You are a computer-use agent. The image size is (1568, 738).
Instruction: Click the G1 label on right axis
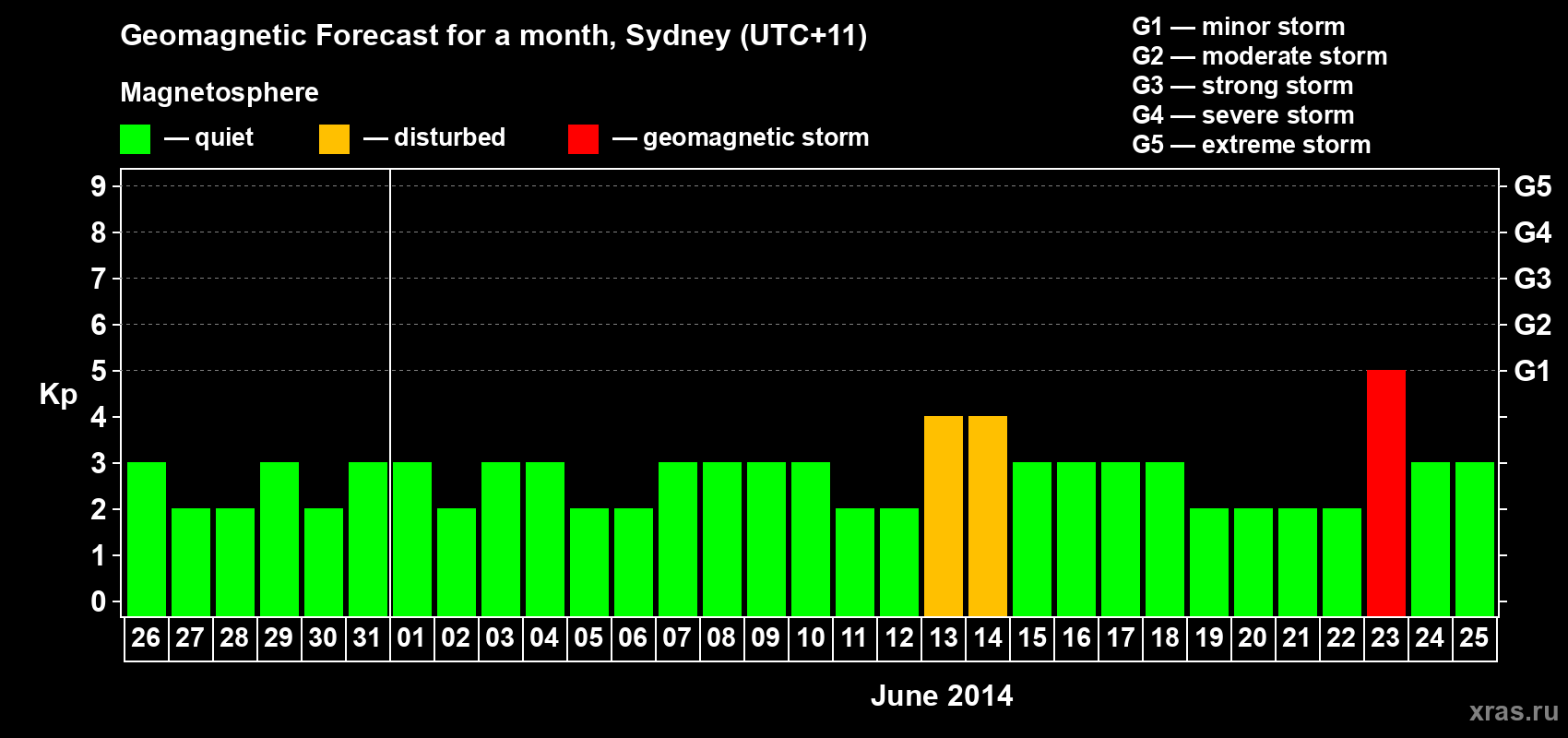click(1532, 371)
